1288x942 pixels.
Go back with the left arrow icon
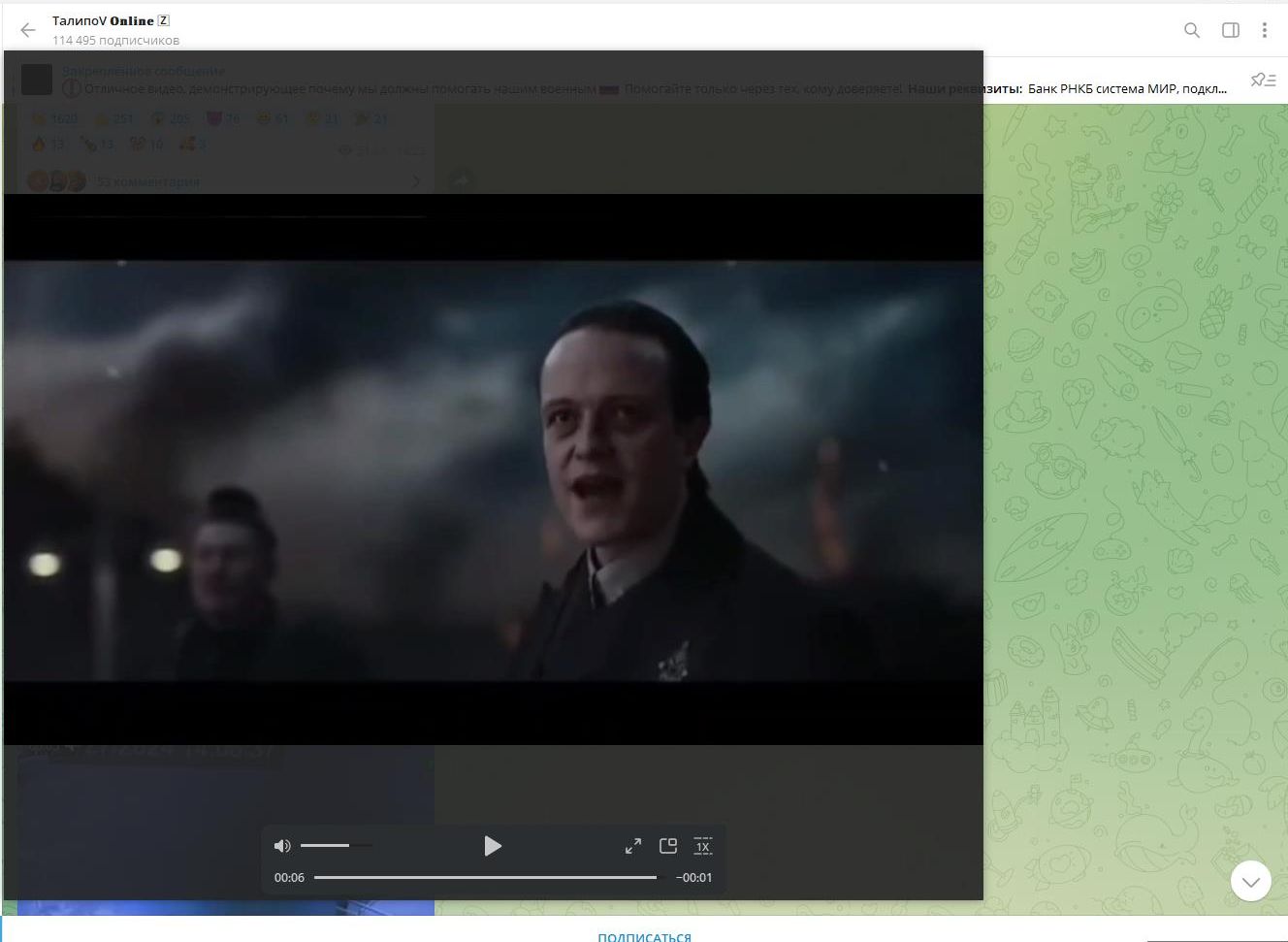coord(28,30)
